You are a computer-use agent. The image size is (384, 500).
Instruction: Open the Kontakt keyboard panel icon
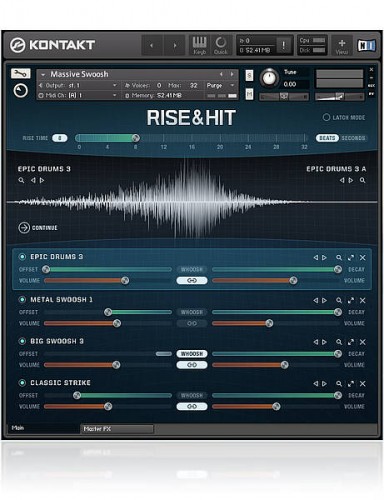199,45
